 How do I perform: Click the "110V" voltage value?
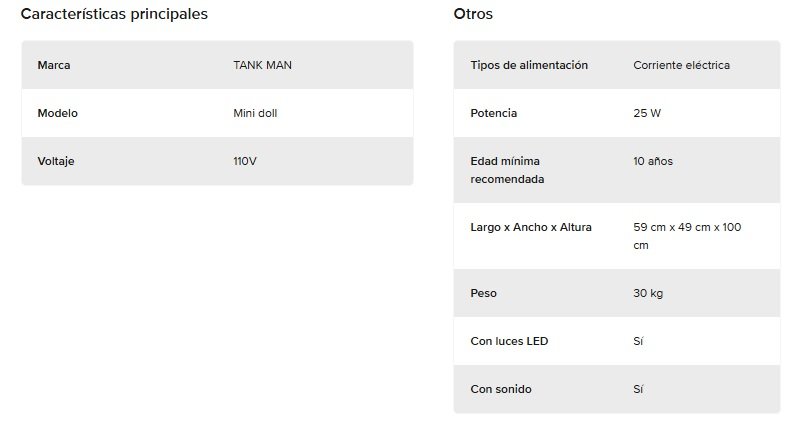[x=246, y=161]
